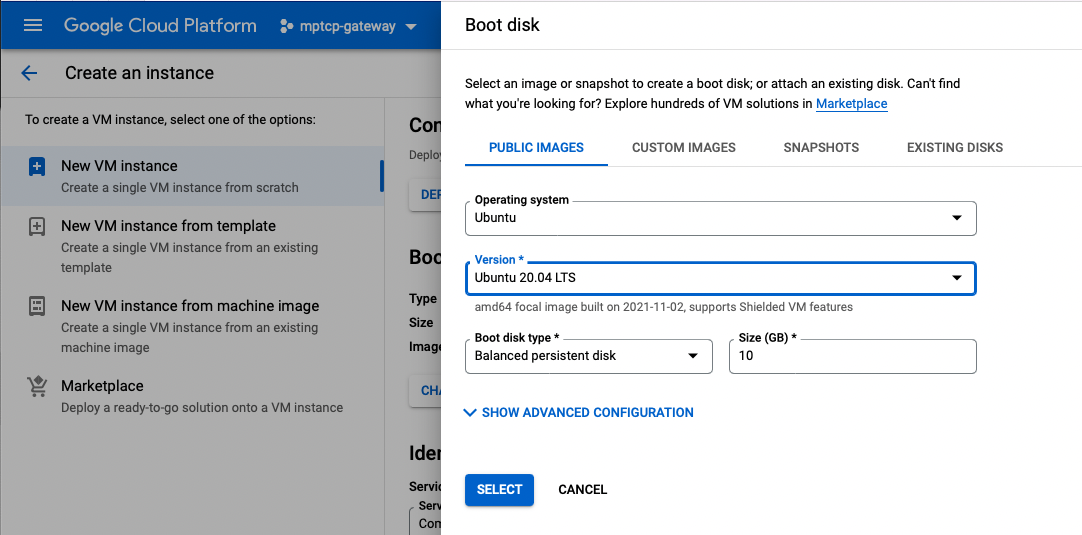Open the Operating system dropdown
The width and height of the screenshot is (1082, 535).
(720, 218)
